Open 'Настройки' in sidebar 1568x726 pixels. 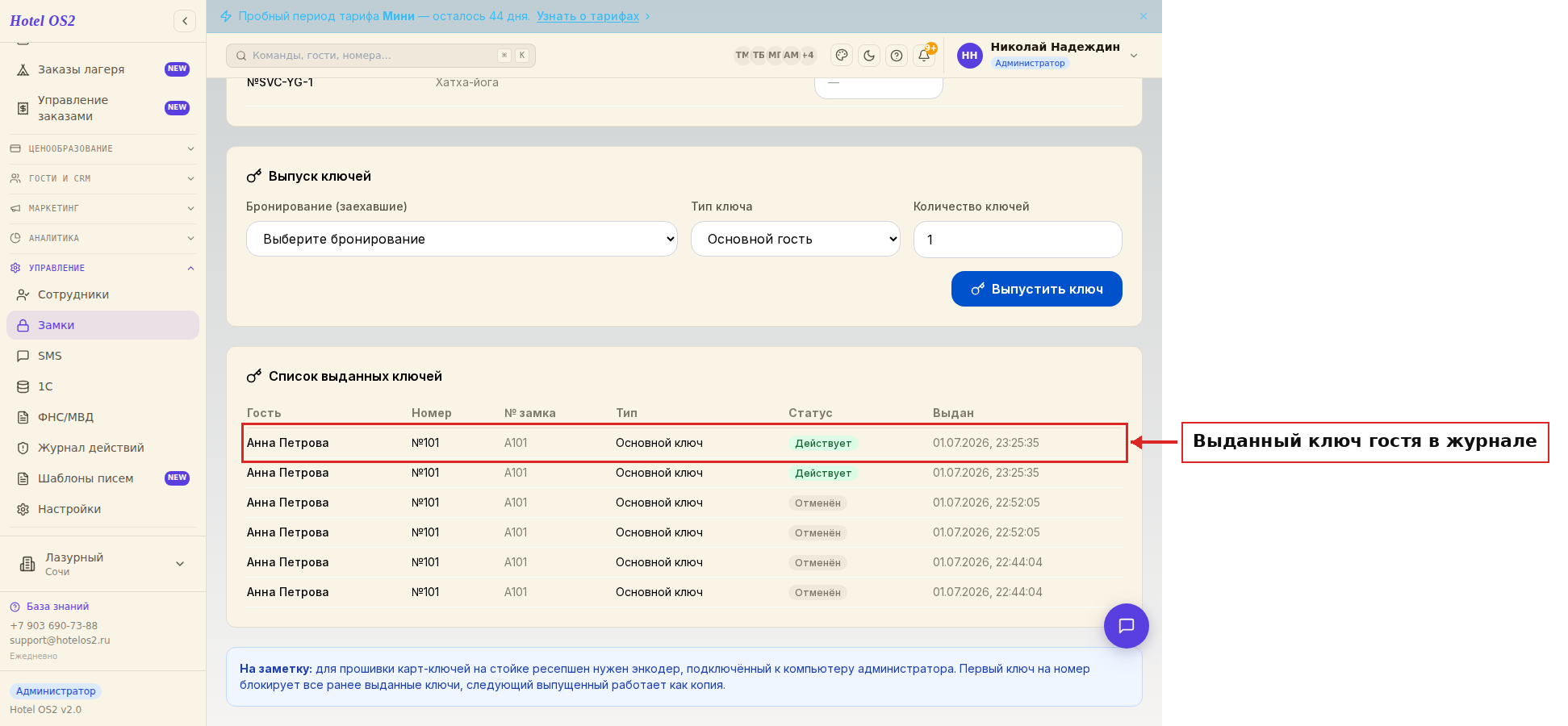[x=103, y=509]
